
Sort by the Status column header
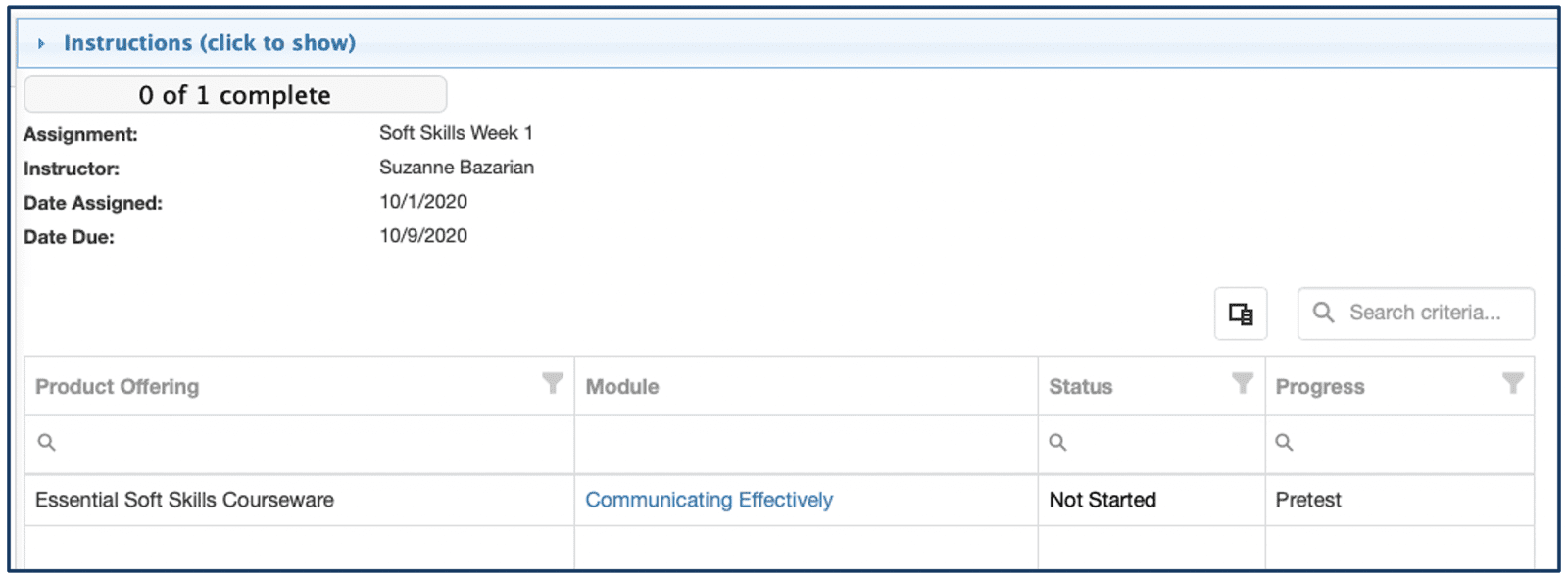1081,387
